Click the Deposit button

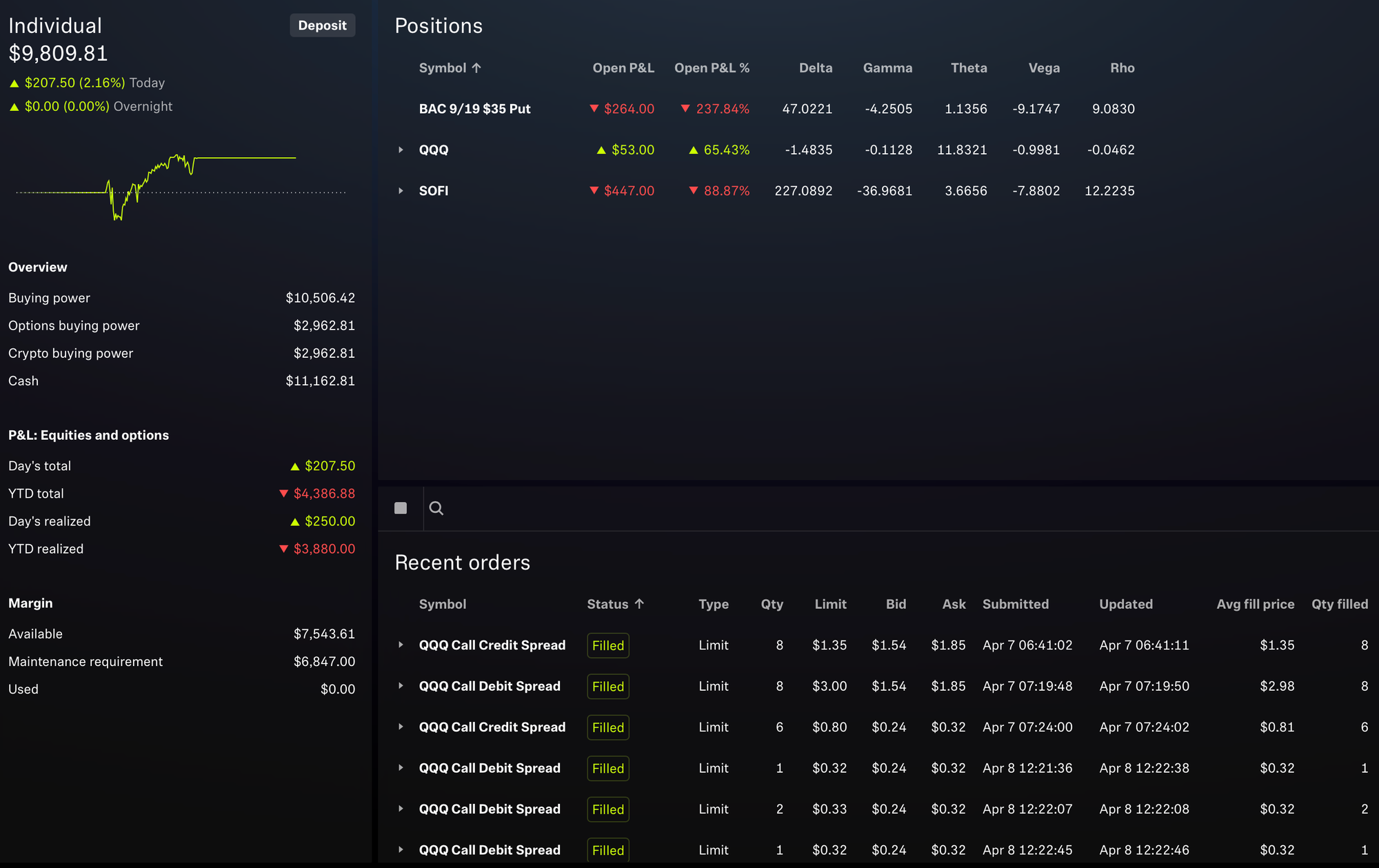322,26
